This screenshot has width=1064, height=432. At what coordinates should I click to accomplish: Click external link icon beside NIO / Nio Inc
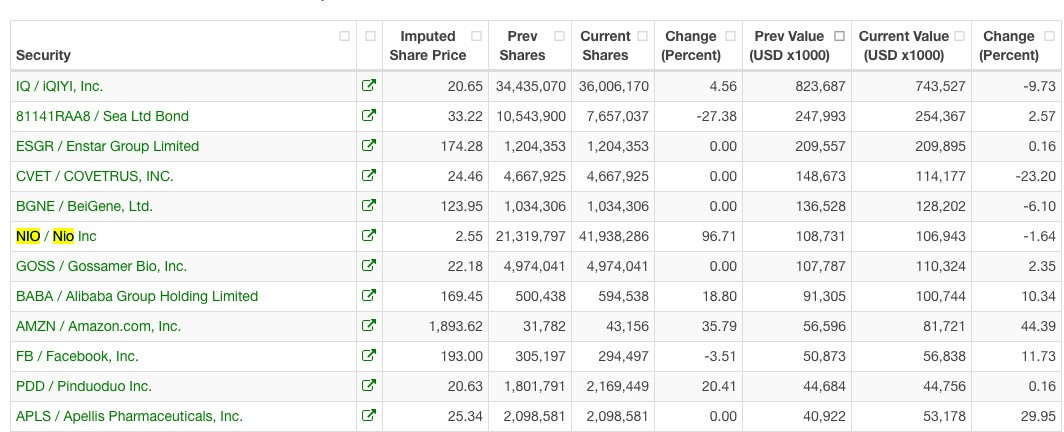(x=368, y=236)
